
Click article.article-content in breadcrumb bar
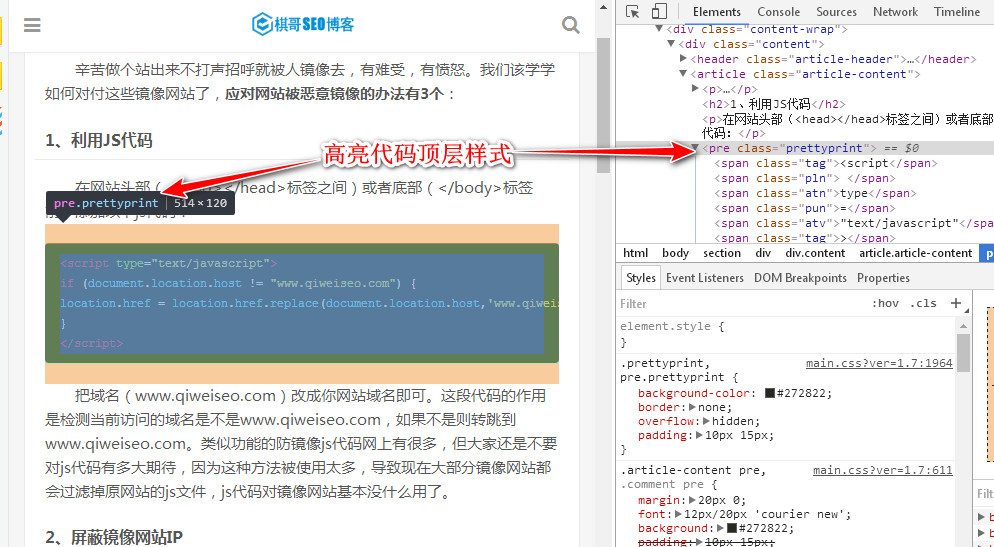tap(915, 253)
